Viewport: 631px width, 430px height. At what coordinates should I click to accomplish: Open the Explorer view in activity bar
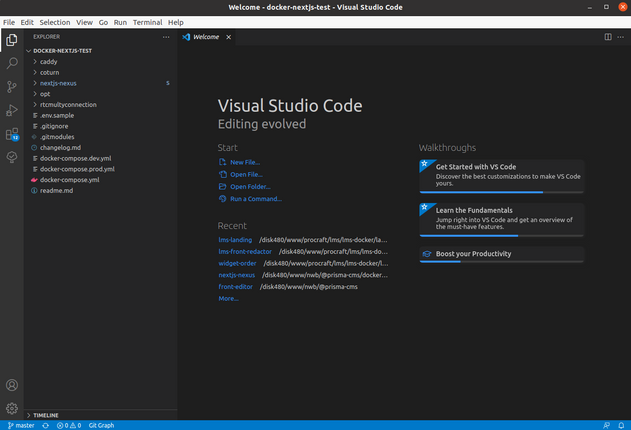12,40
